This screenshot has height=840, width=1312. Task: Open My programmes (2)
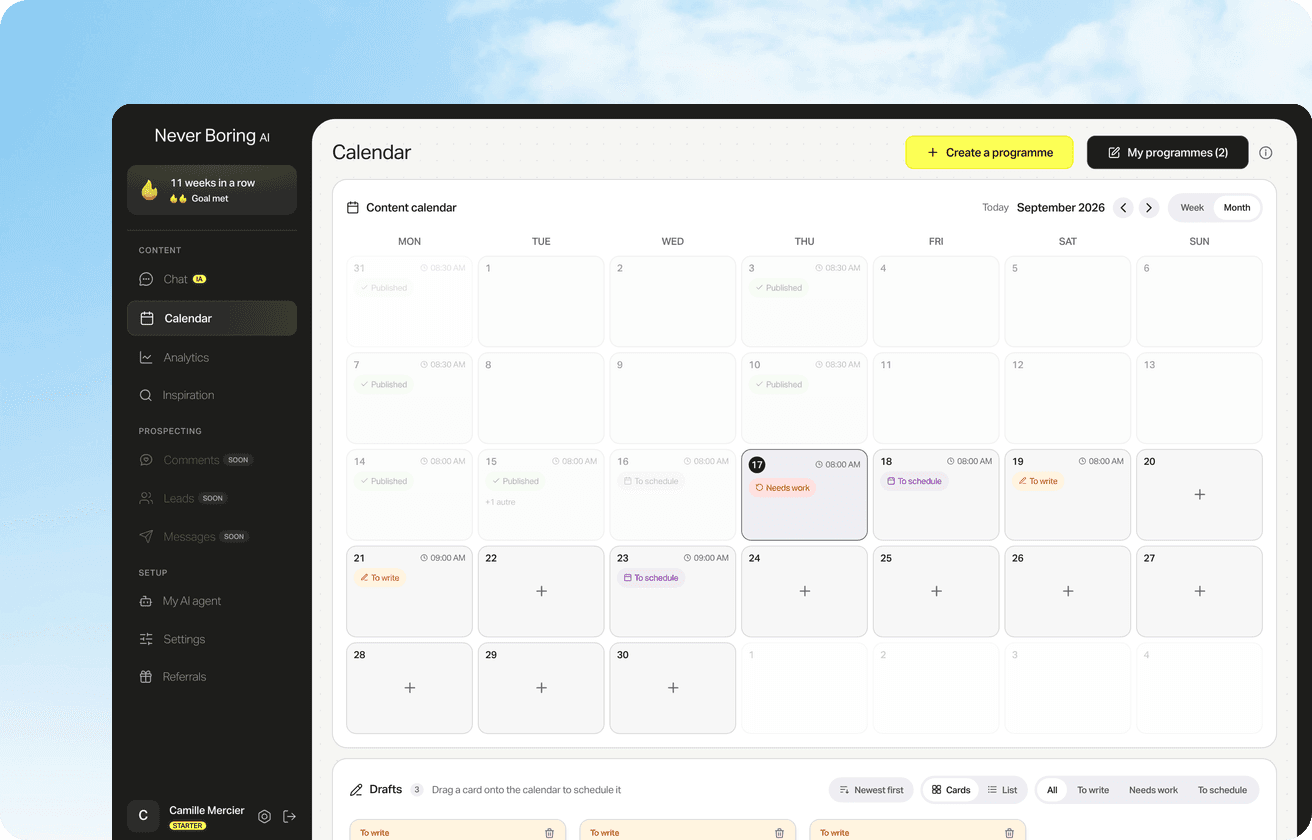[1168, 153]
